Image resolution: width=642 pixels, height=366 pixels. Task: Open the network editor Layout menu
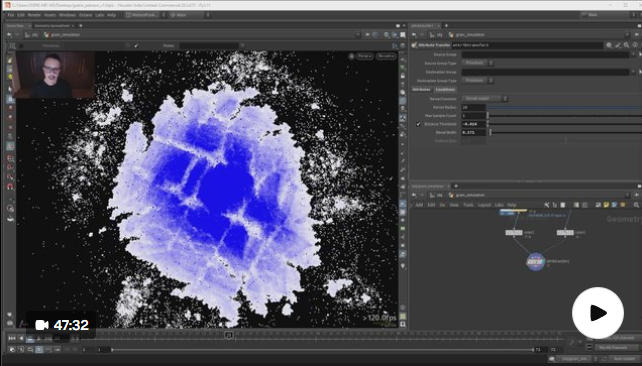coord(484,205)
